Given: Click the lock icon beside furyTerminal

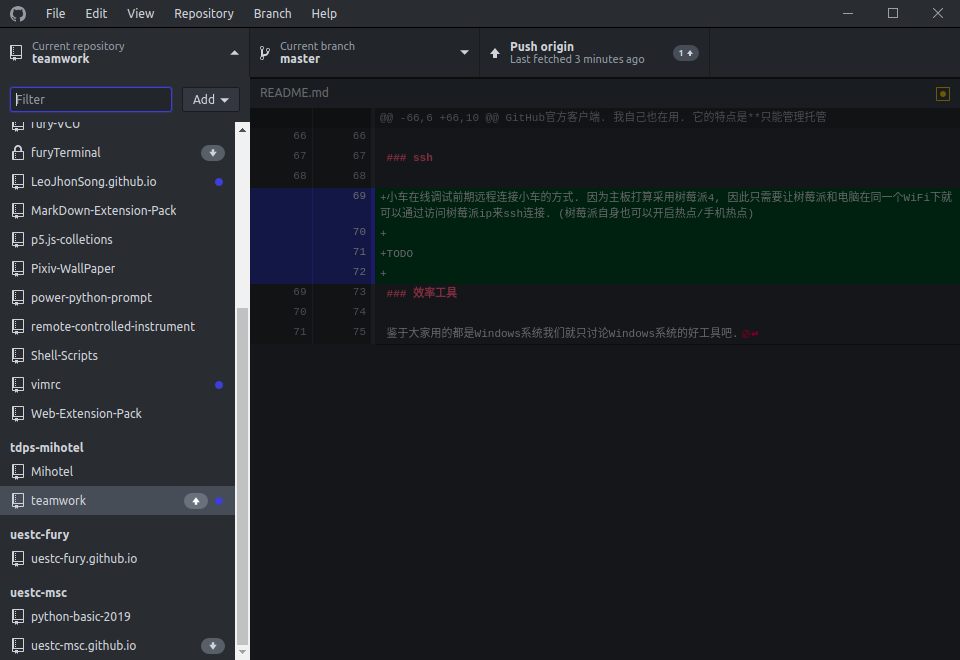Looking at the screenshot, I should pos(17,153).
